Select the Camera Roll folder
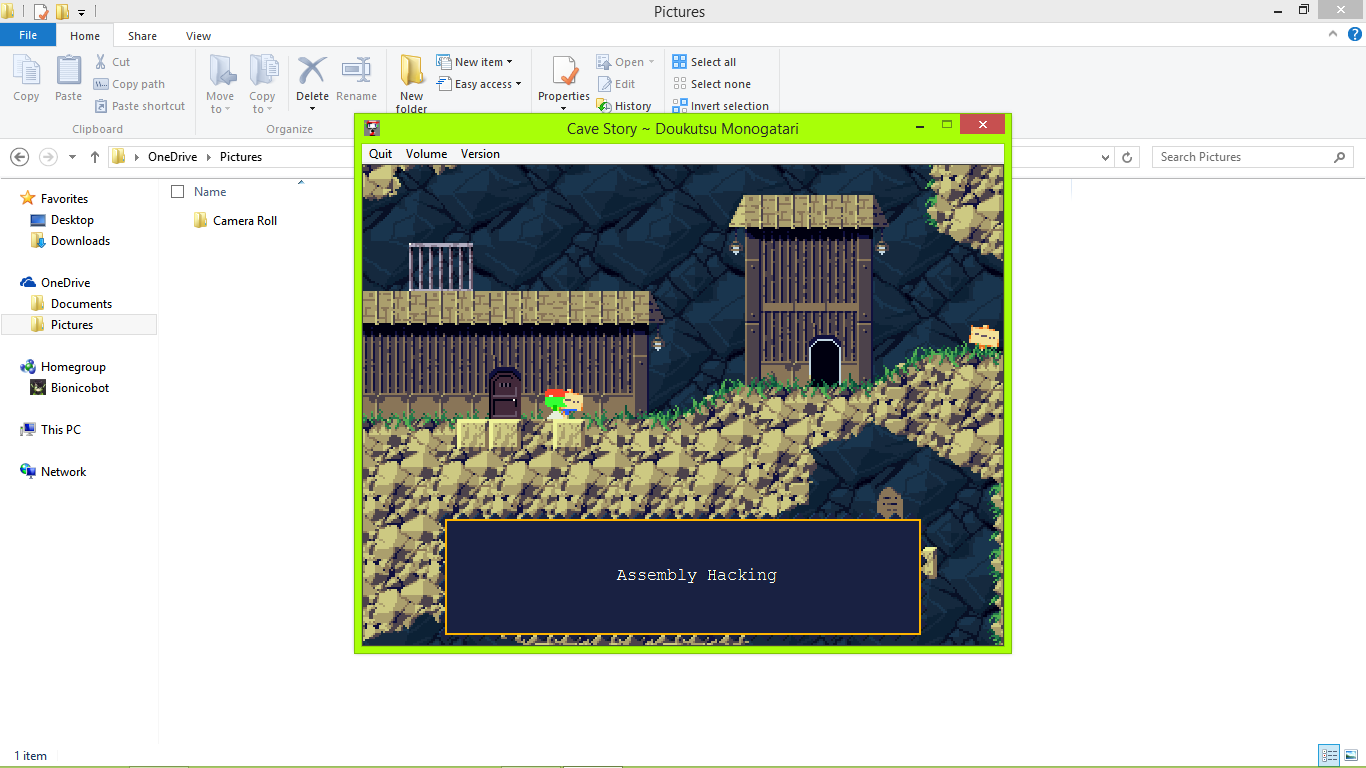This screenshot has width=1366, height=768. [235, 221]
